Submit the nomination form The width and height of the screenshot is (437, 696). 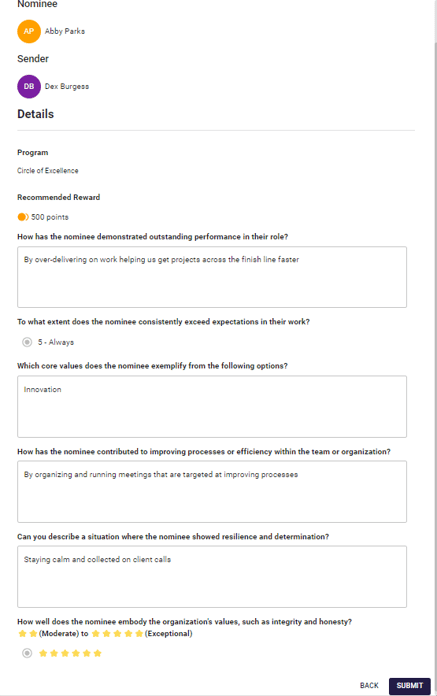point(409,686)
